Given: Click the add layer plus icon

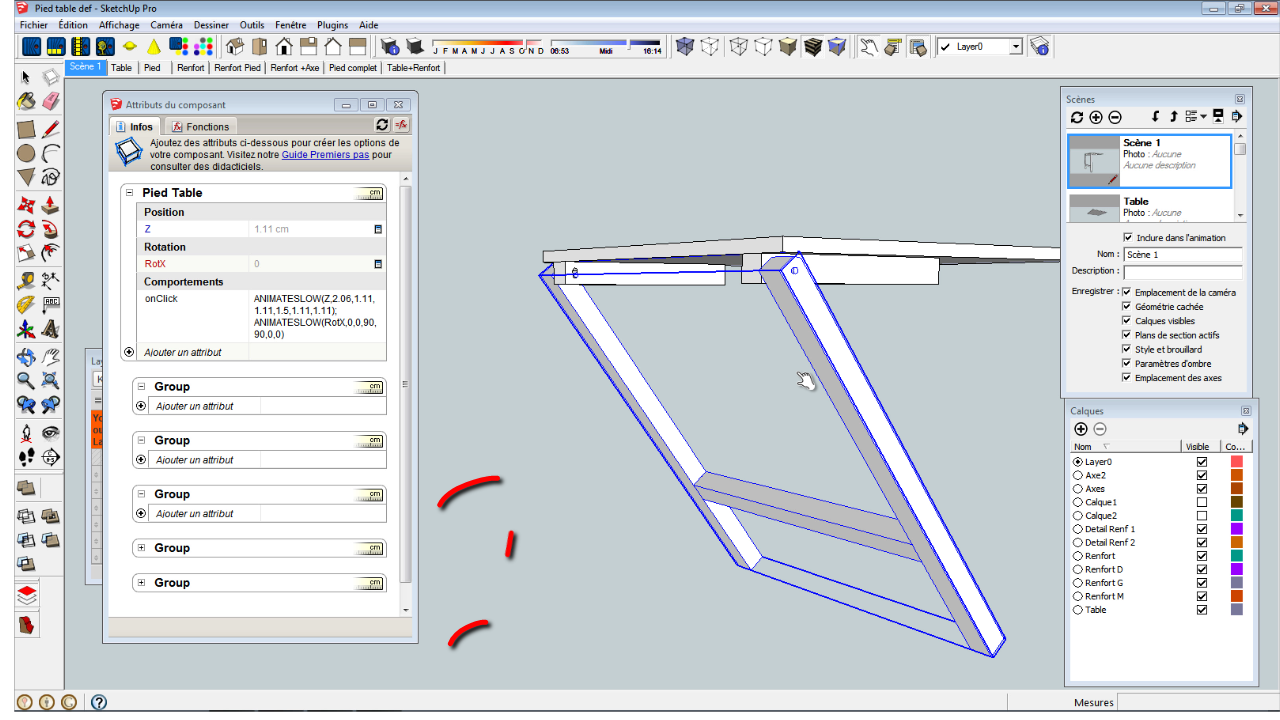Looking at the screenshot, I should pos(1081,429).
